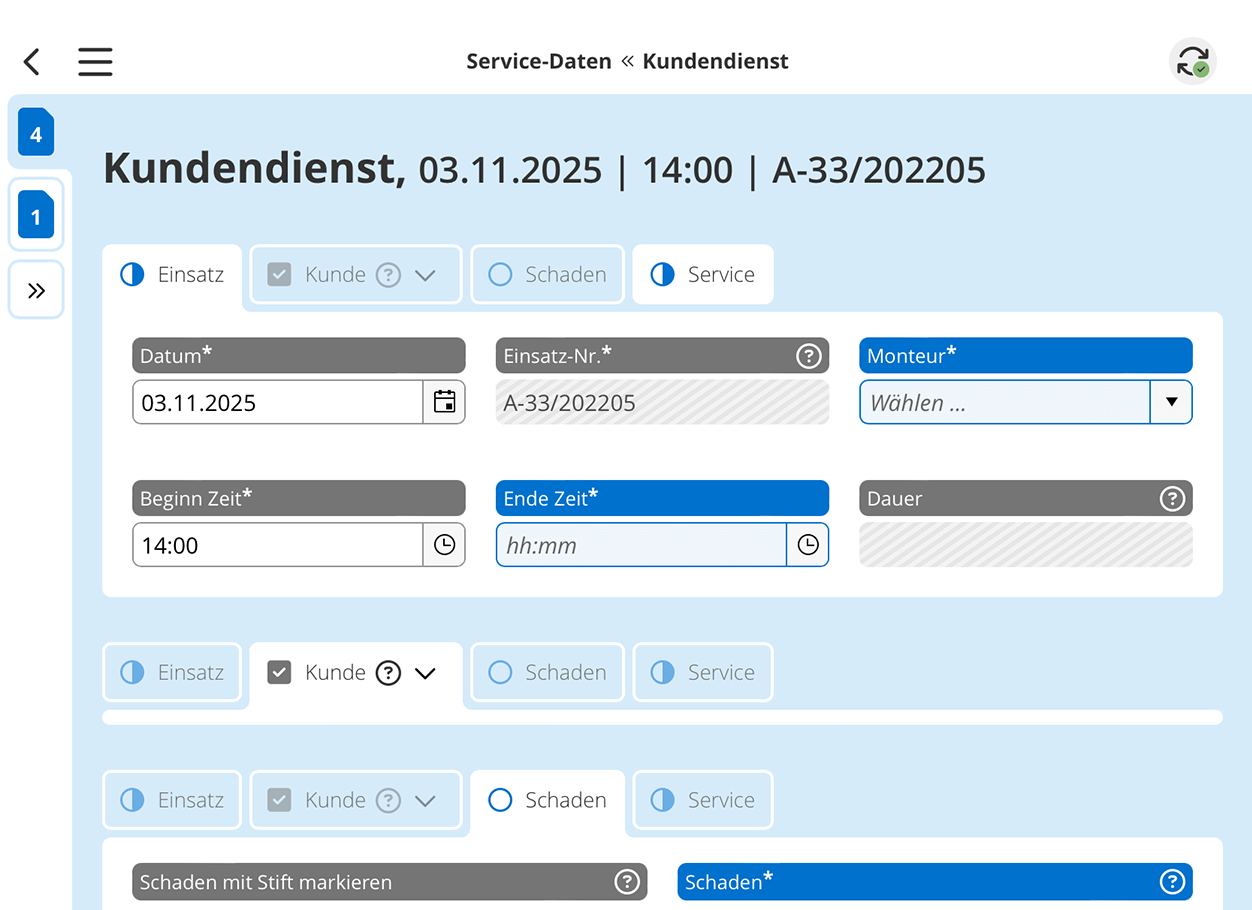This screenshot has width=1252, height=910.
Task: Open the calendar picker for Datum
Action: 444,402
